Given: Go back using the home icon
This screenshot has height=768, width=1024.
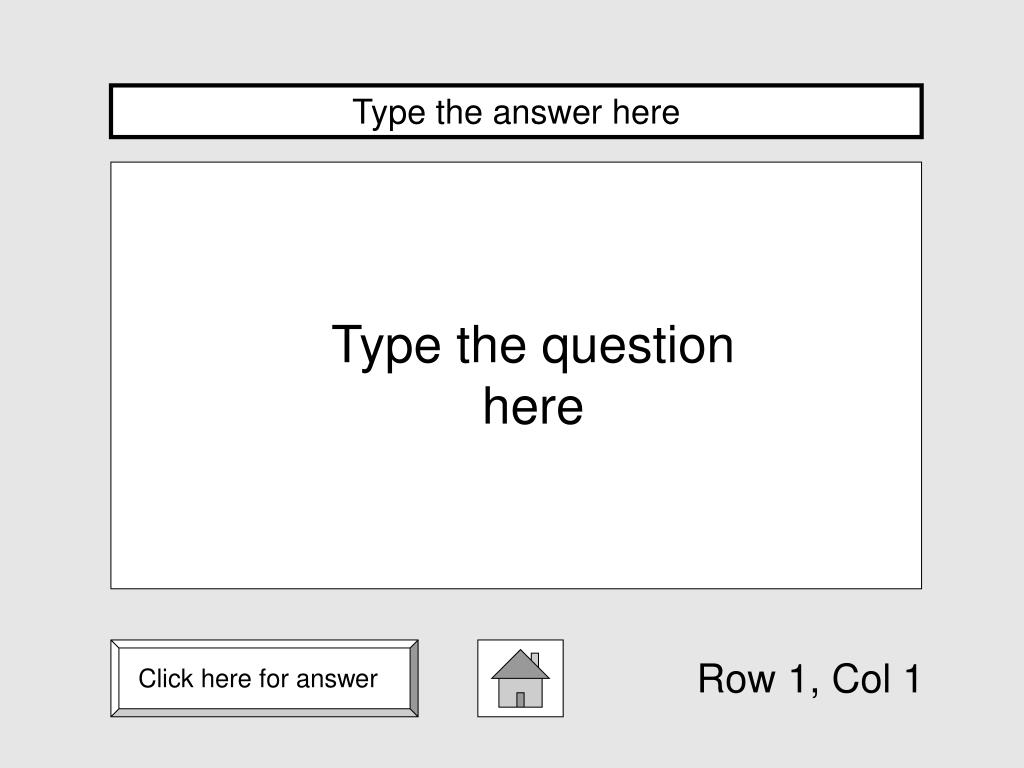Looking at the screenshot, I should 520,678.
